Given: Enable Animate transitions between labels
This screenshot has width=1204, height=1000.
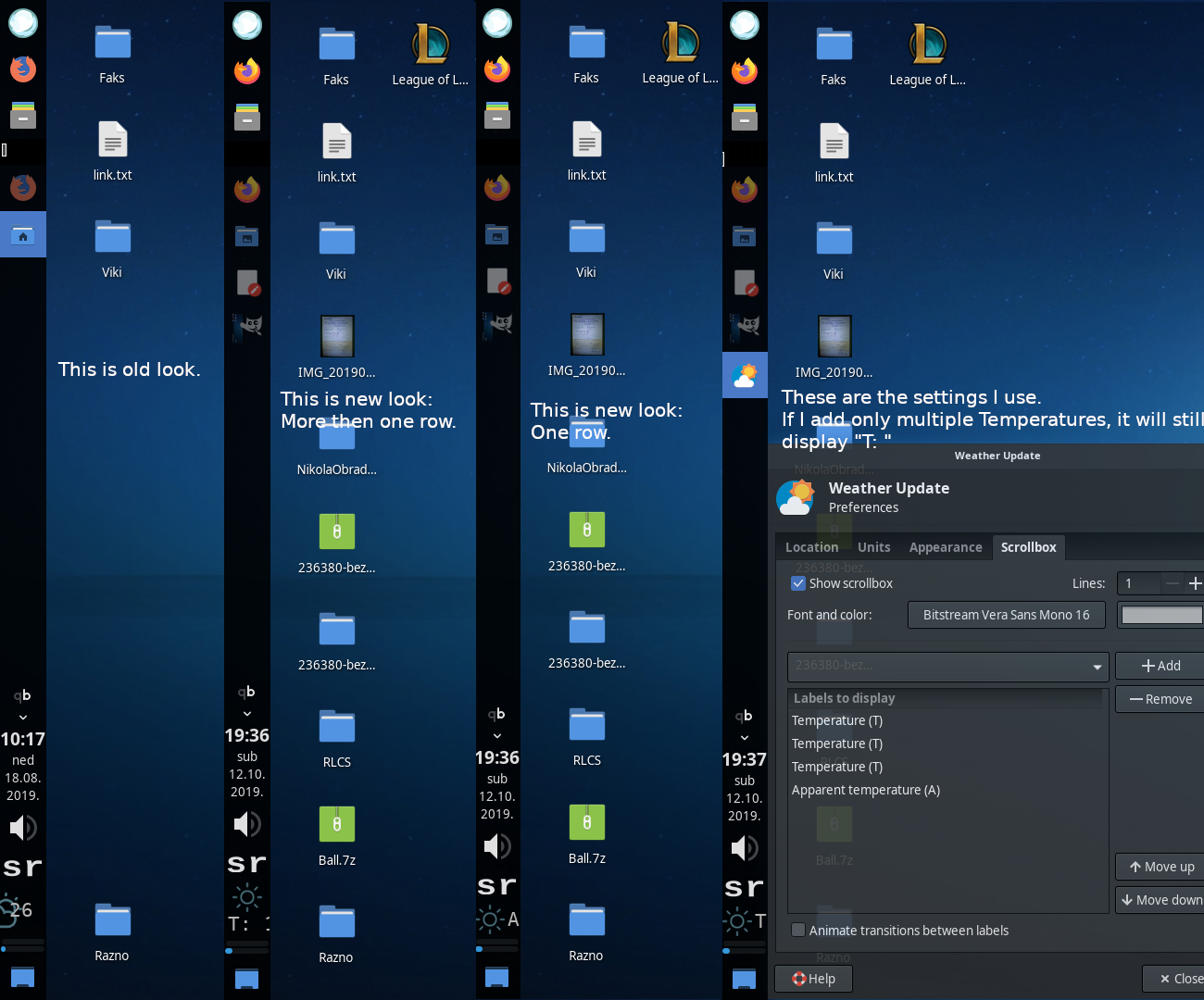Looking at the screenshot, I should click(x=798, y=931).
